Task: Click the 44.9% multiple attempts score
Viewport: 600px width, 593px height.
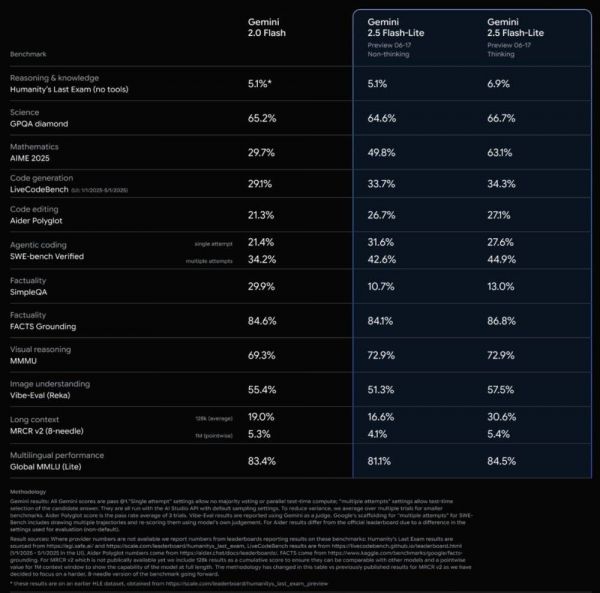Action: click(x=503, y=260)
